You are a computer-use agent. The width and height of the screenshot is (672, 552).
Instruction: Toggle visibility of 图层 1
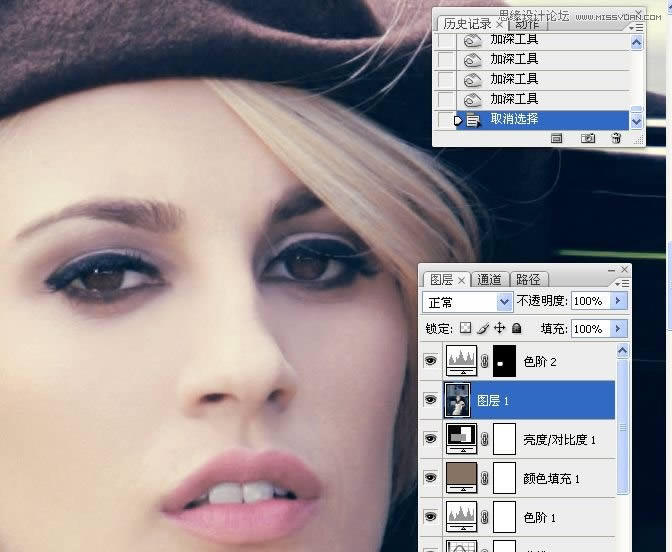point(431,400)
